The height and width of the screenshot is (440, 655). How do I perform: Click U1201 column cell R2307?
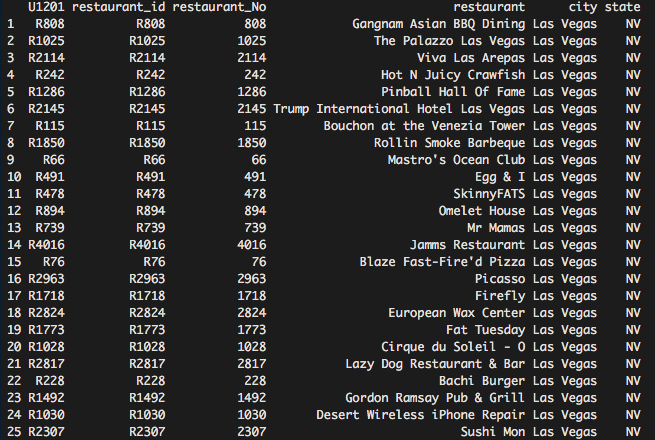pyautogui.click(x=46, y=432)
